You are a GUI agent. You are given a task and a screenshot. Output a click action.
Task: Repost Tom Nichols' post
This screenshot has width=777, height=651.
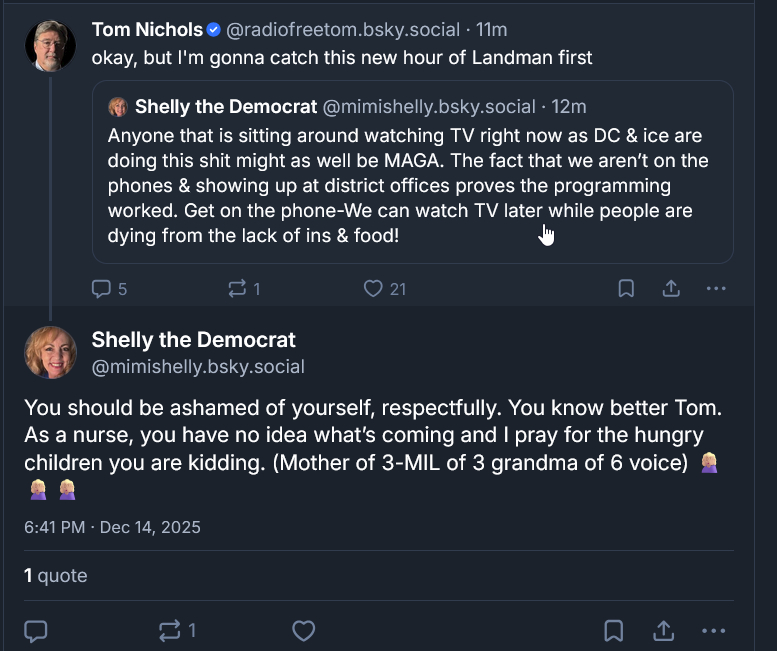click(x=236, y=289)
